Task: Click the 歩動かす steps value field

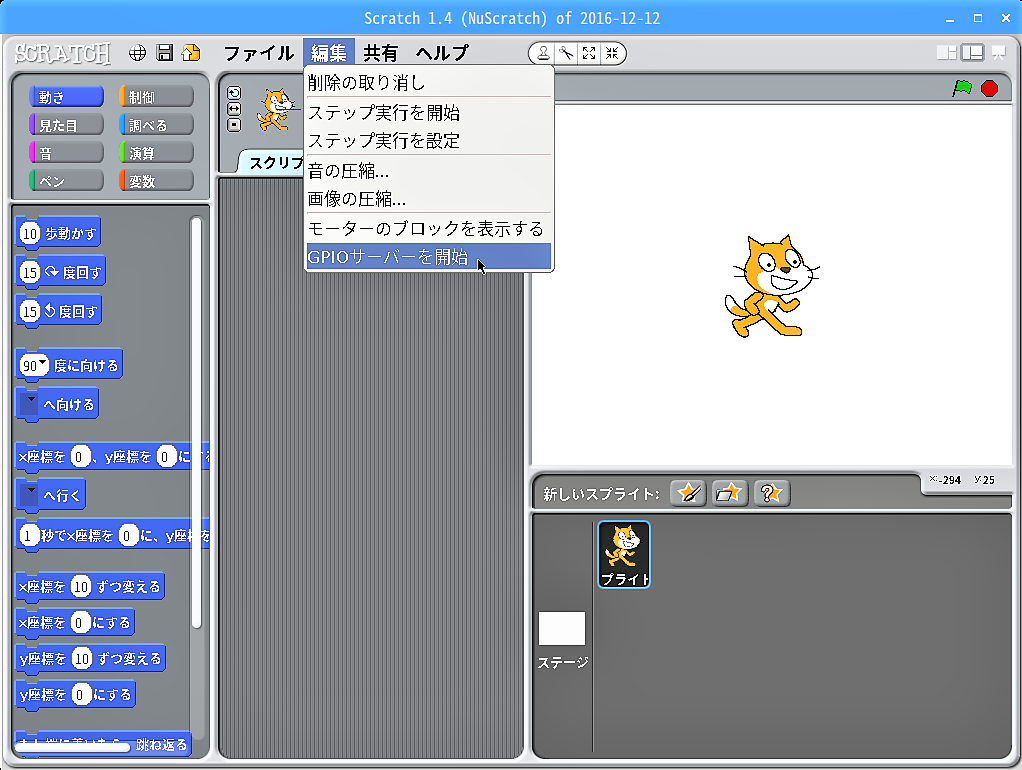Action: tap(30, 233)
